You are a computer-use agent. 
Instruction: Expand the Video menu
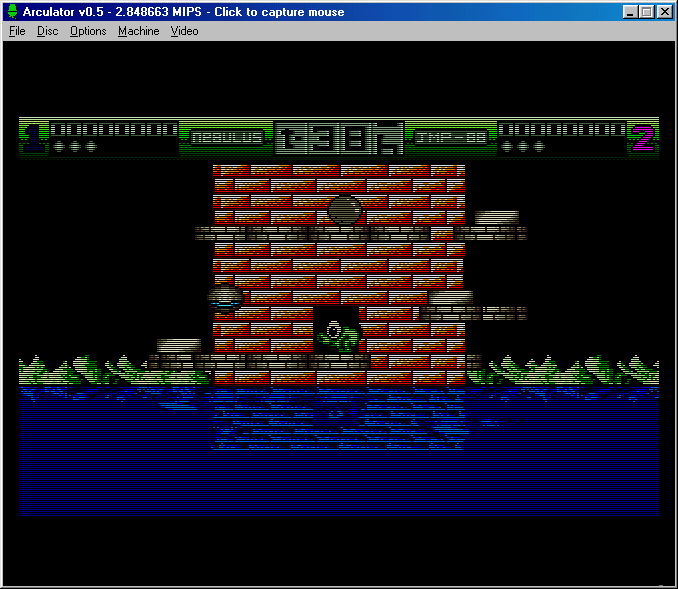184,31
